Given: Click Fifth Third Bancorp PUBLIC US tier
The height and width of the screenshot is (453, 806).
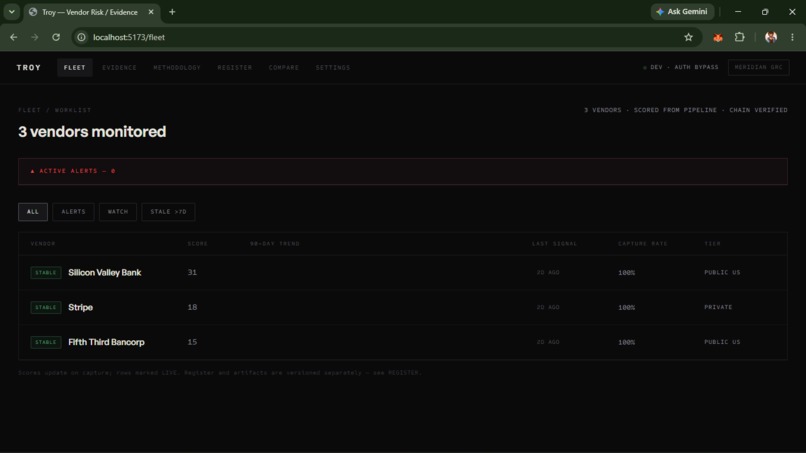Looking at the screenshot, I should 722,342.
